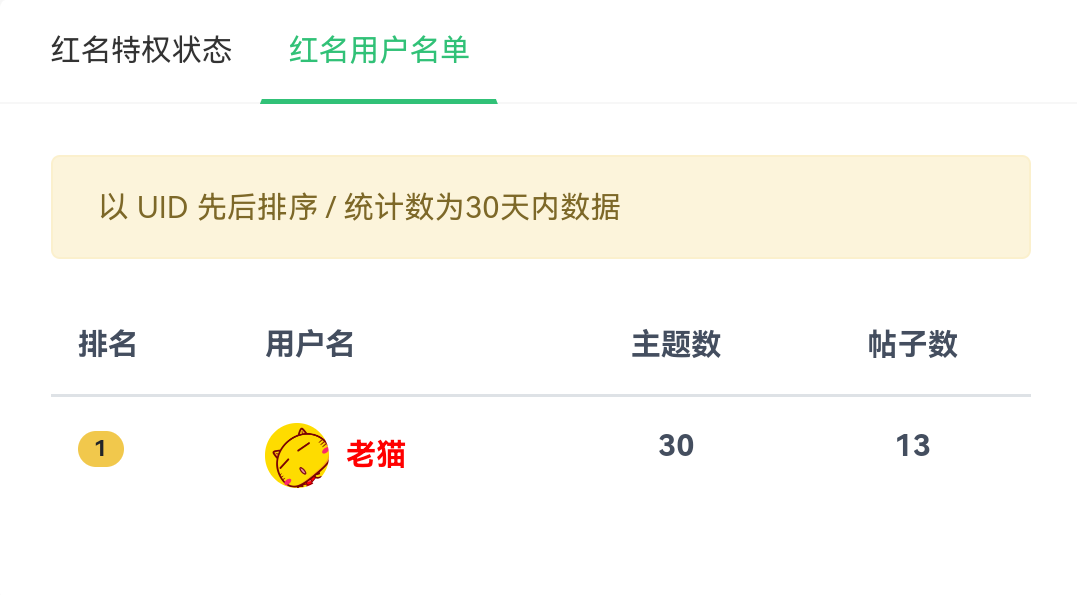Select the 红名用户名单 tab
Screen dimensions: 1077x595
click(x=378, y=50)
